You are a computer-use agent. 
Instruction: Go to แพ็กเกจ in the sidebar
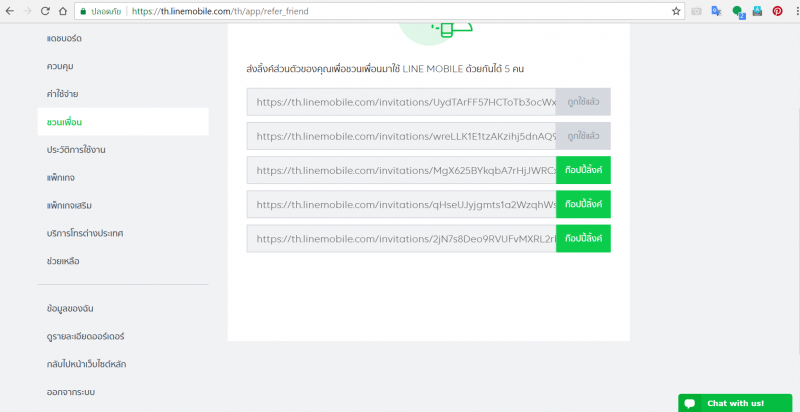coord(61,177)
